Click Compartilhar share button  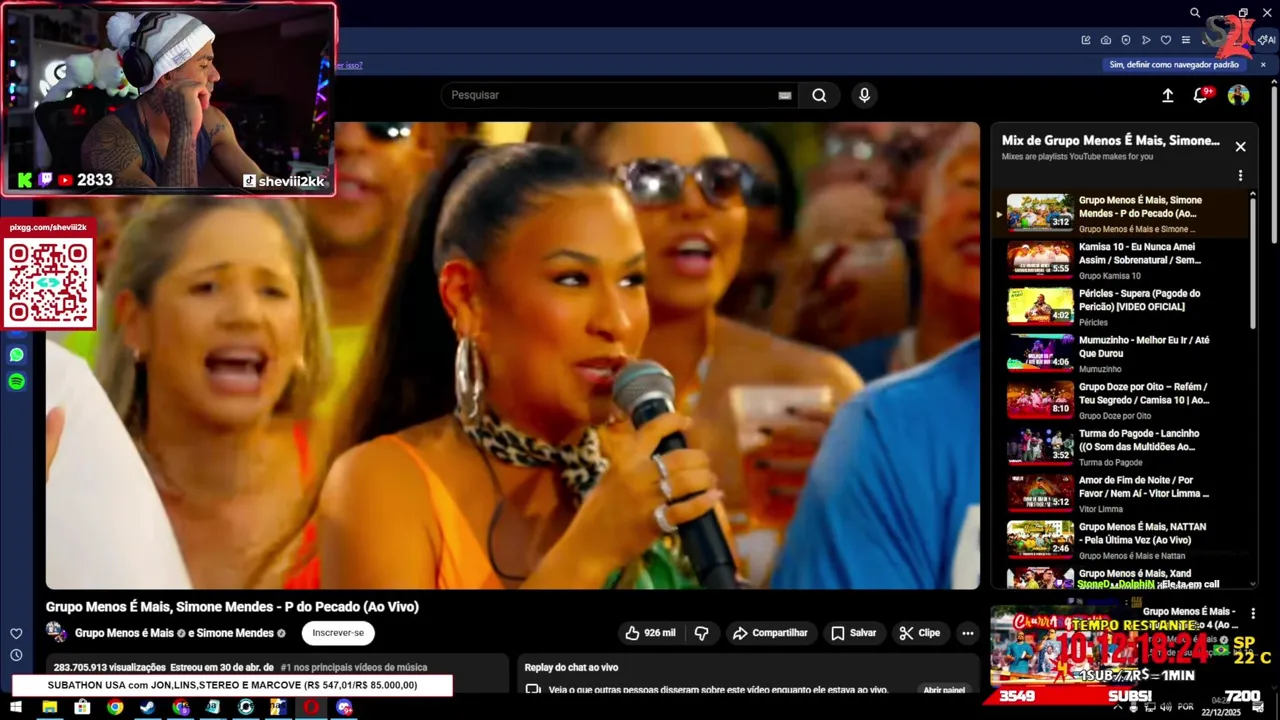(770, 633)
